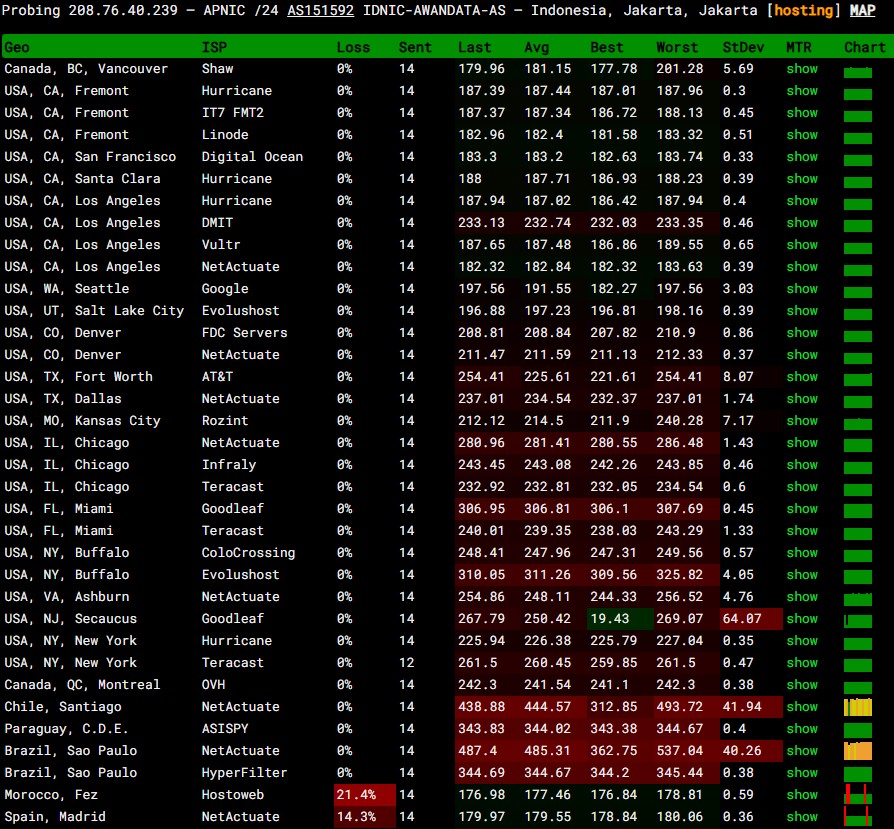Show MTR for Sao Paulo HyperFilter row
The width and height of the screenshot is (894, 829).
click(802, 773)
